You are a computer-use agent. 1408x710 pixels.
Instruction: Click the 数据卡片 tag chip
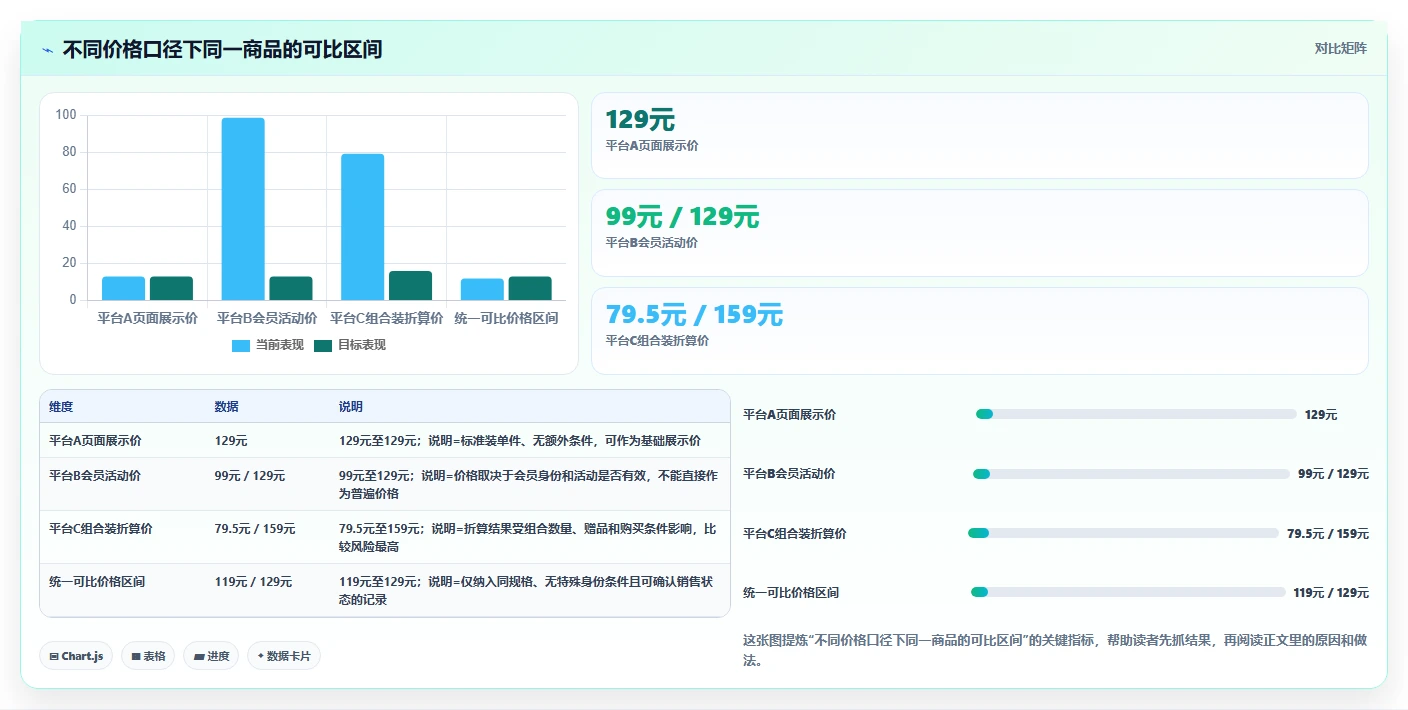[284, 656]
